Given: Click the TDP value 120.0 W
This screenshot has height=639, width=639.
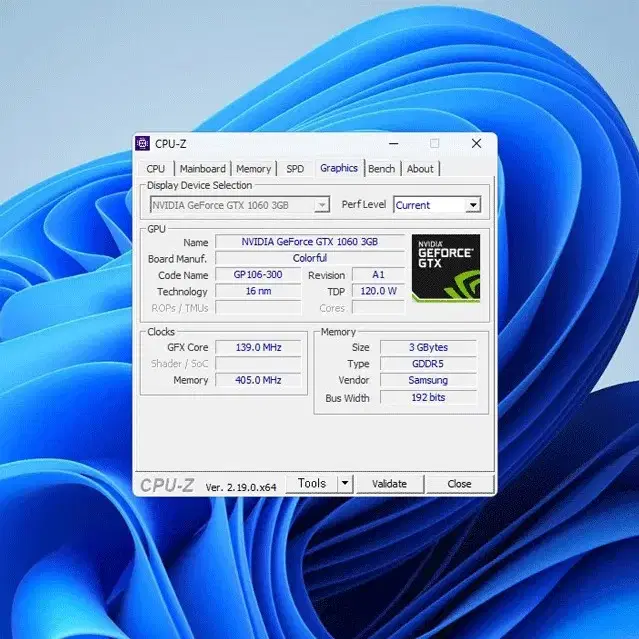Looking at the screenshot, I should [x=378, y=291].
